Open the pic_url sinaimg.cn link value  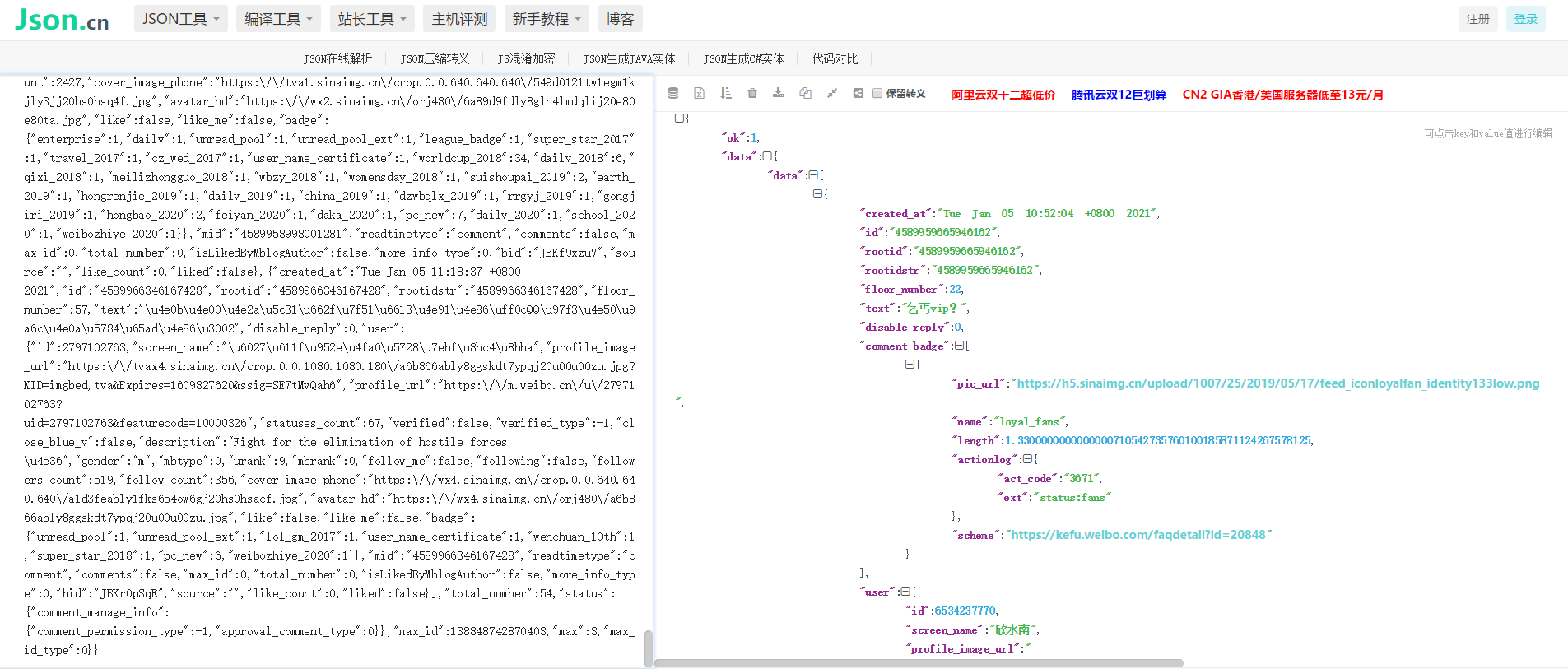tap(1277, 383)
